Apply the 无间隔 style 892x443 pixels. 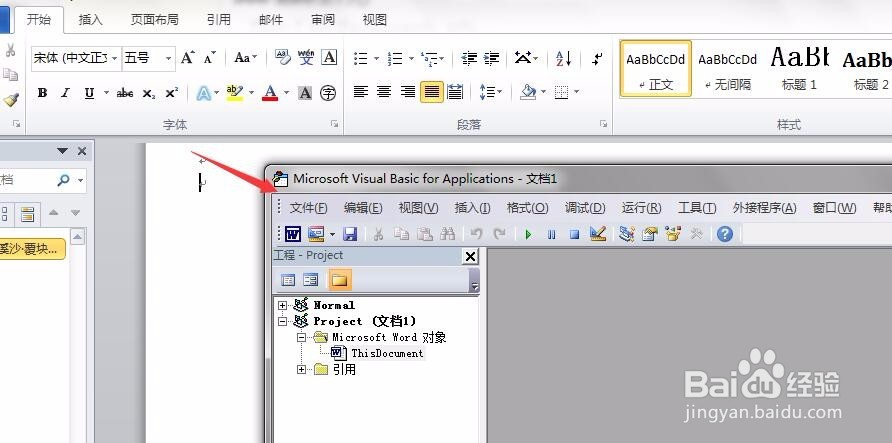728,68
